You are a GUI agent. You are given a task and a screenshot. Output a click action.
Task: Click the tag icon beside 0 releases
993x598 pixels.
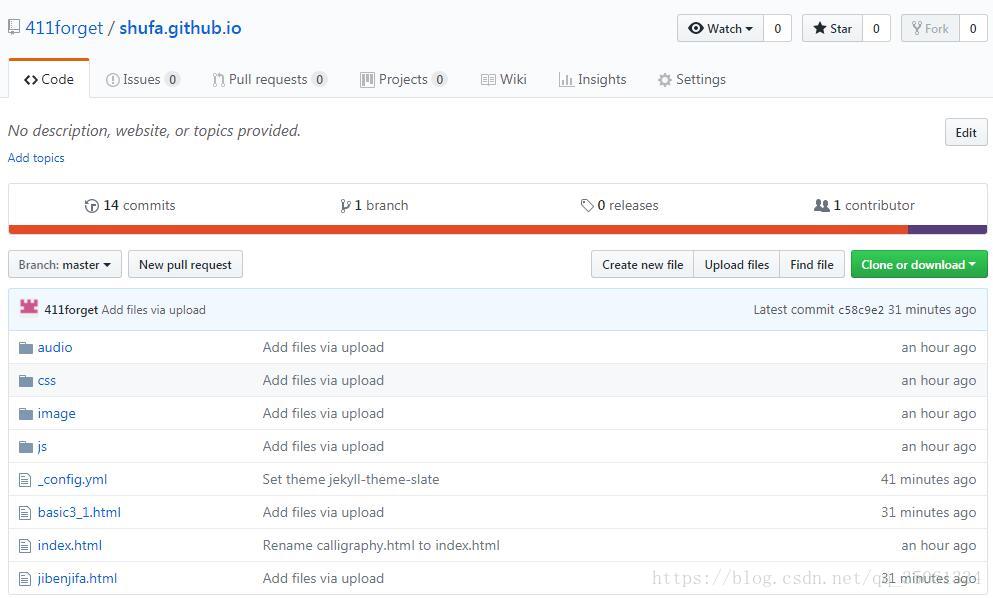coord(587,205)
